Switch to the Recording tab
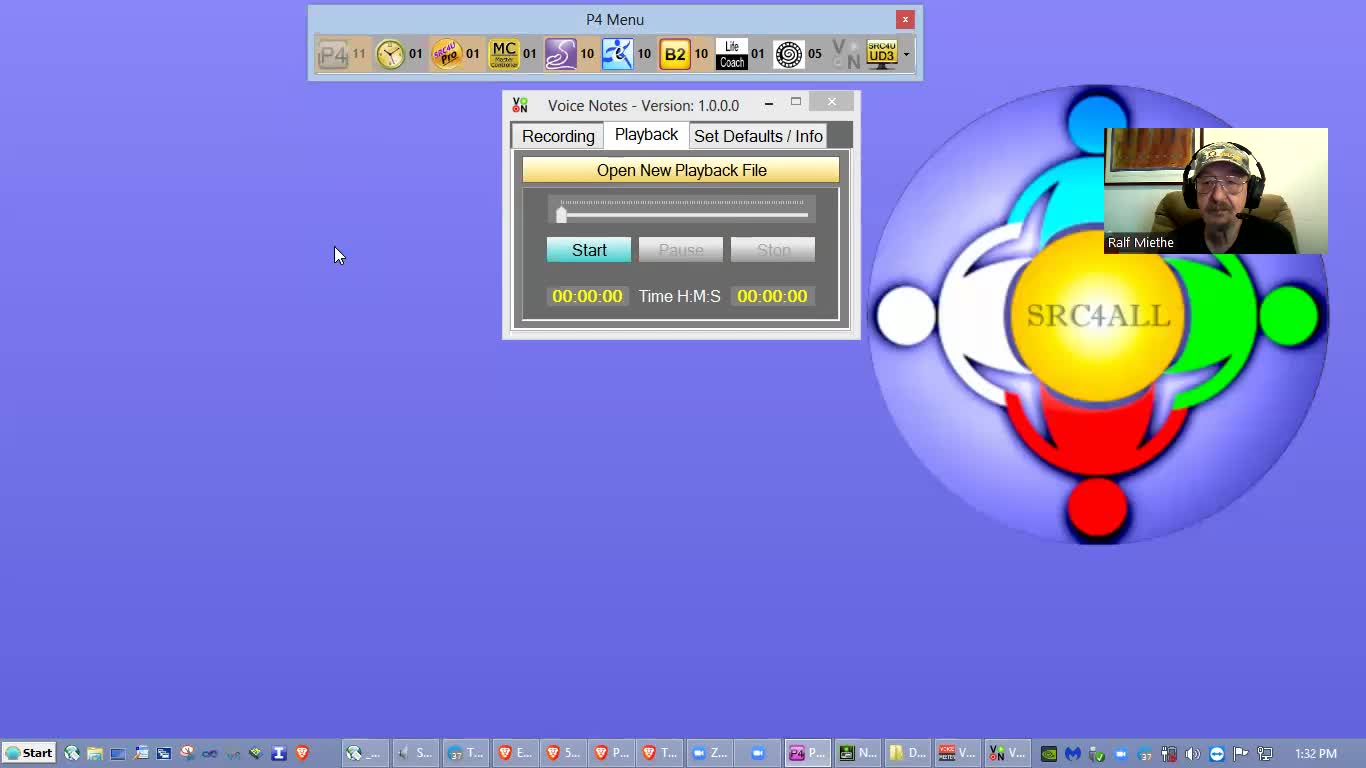1366x768 pixels. click(558, 136)
